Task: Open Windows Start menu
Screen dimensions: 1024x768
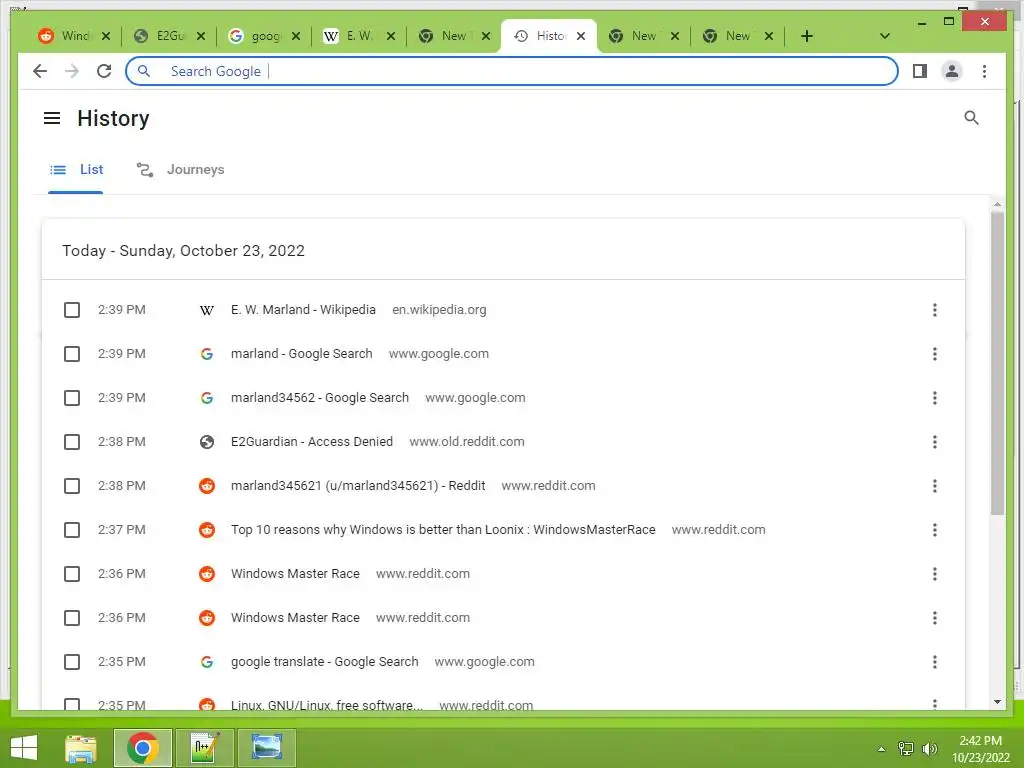Action: click(x=24, y=748)
